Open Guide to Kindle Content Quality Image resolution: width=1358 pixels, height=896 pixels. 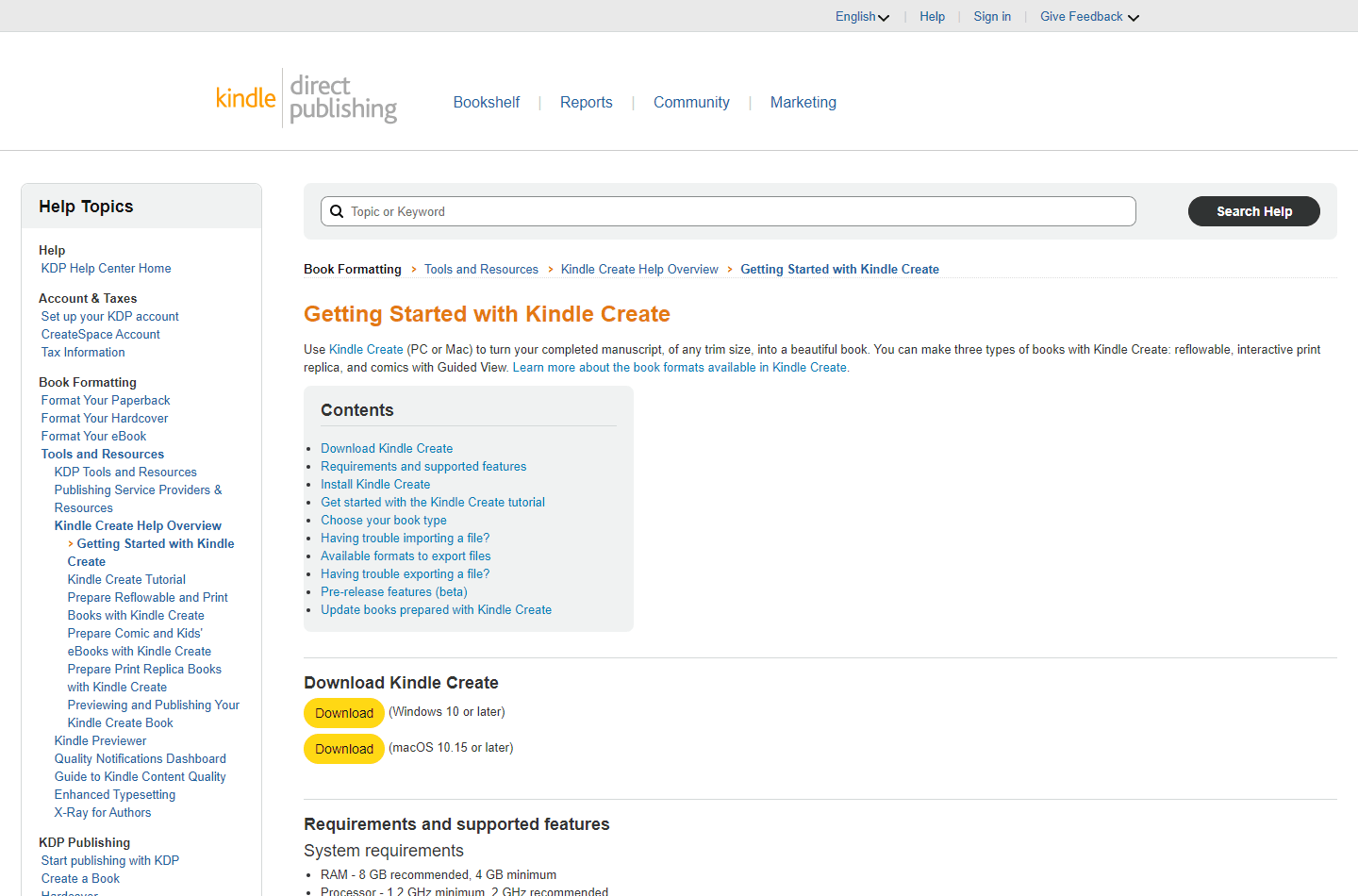pos(140,776)
